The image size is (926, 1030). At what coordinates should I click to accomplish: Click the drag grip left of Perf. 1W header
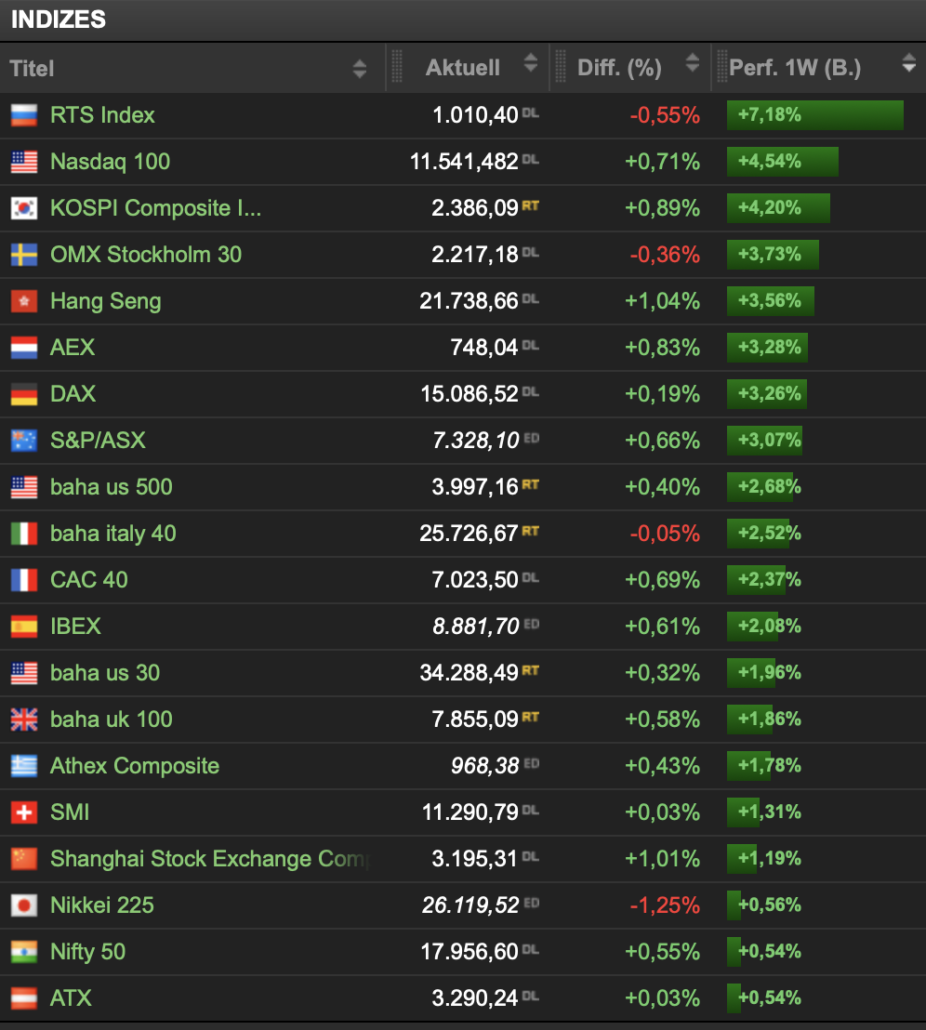(x=722, y=67)
